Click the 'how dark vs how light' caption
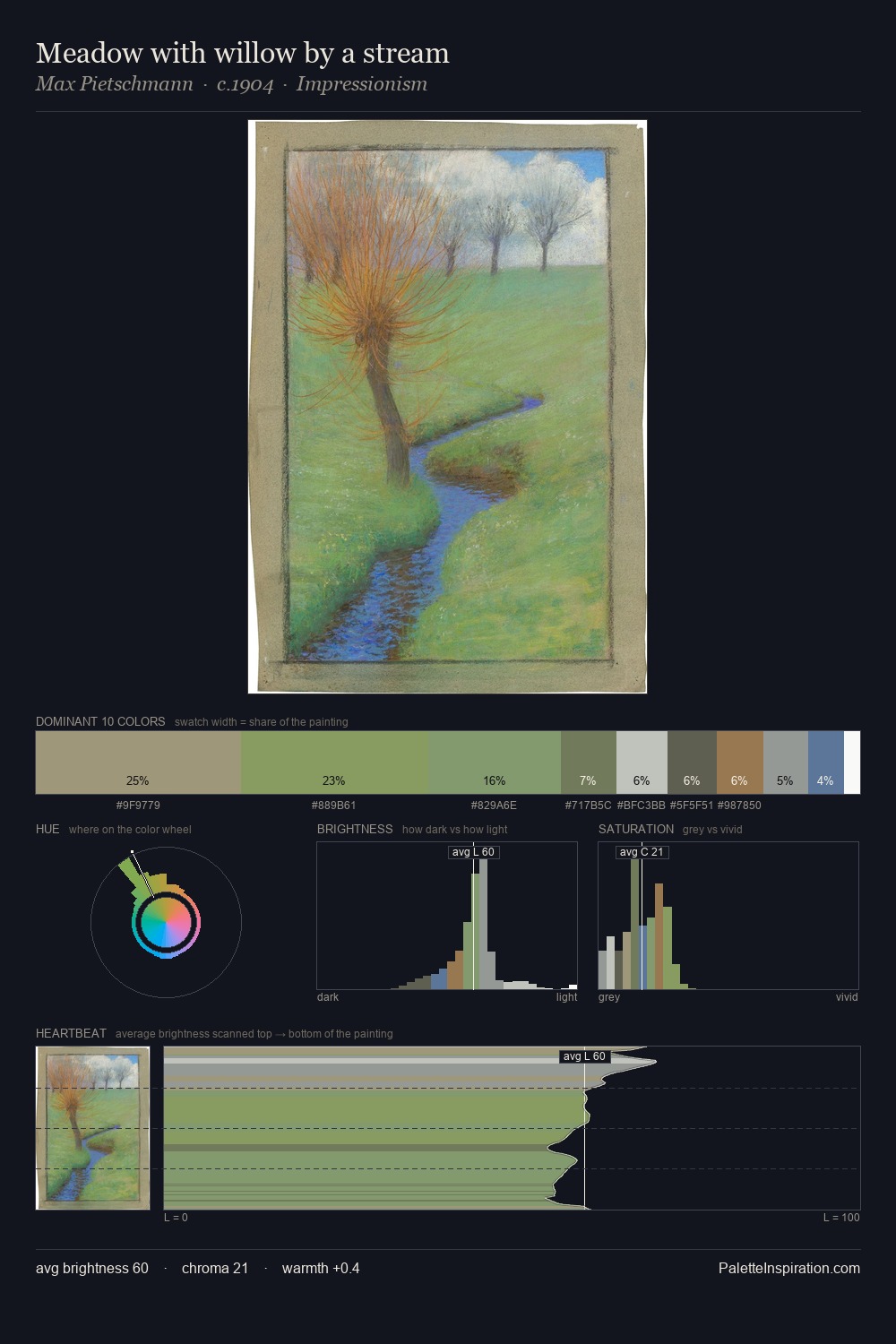Image resolution: width=896 pixels, height=1344 pixels. (455, 830)
